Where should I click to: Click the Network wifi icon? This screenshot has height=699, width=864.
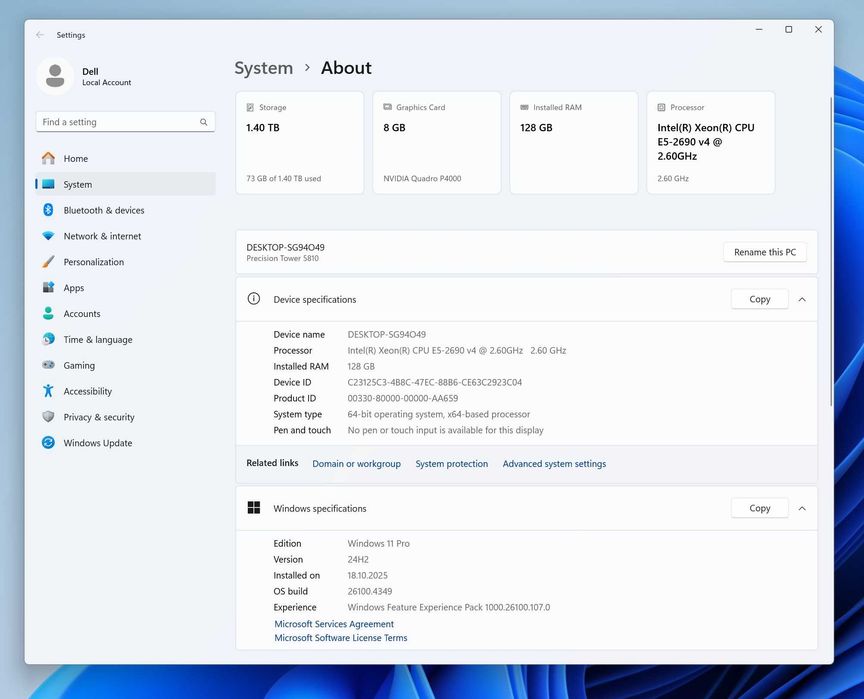(x=48, y=236)
